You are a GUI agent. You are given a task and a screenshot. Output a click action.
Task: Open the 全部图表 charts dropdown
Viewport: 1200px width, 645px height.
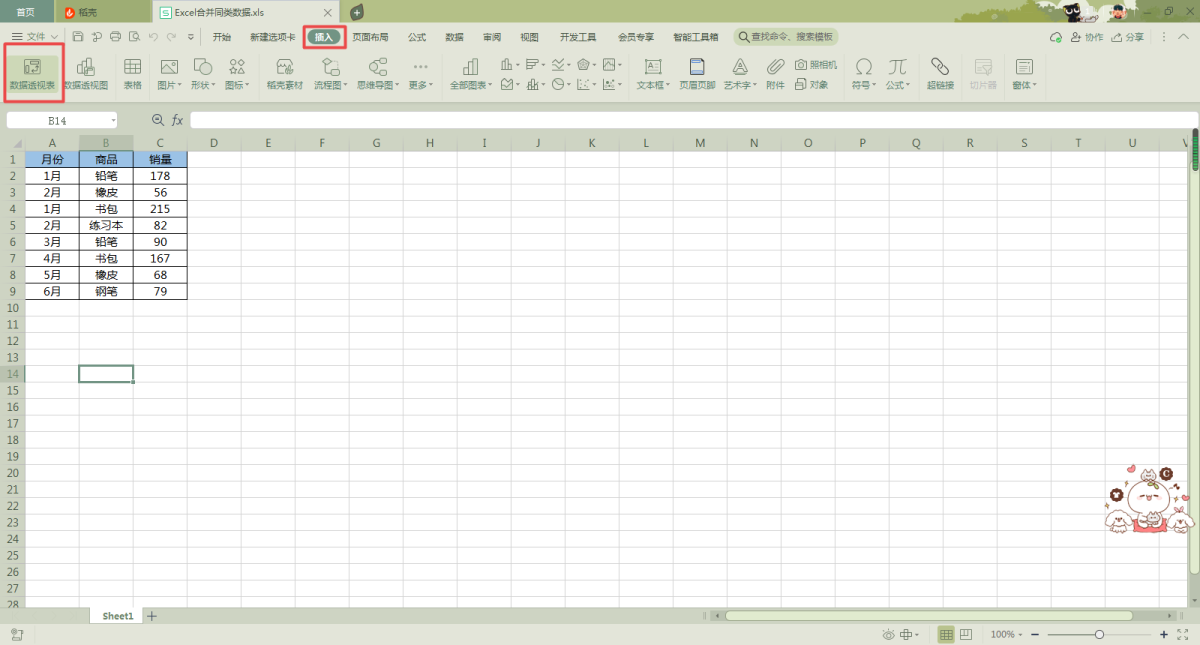[470, 73]
